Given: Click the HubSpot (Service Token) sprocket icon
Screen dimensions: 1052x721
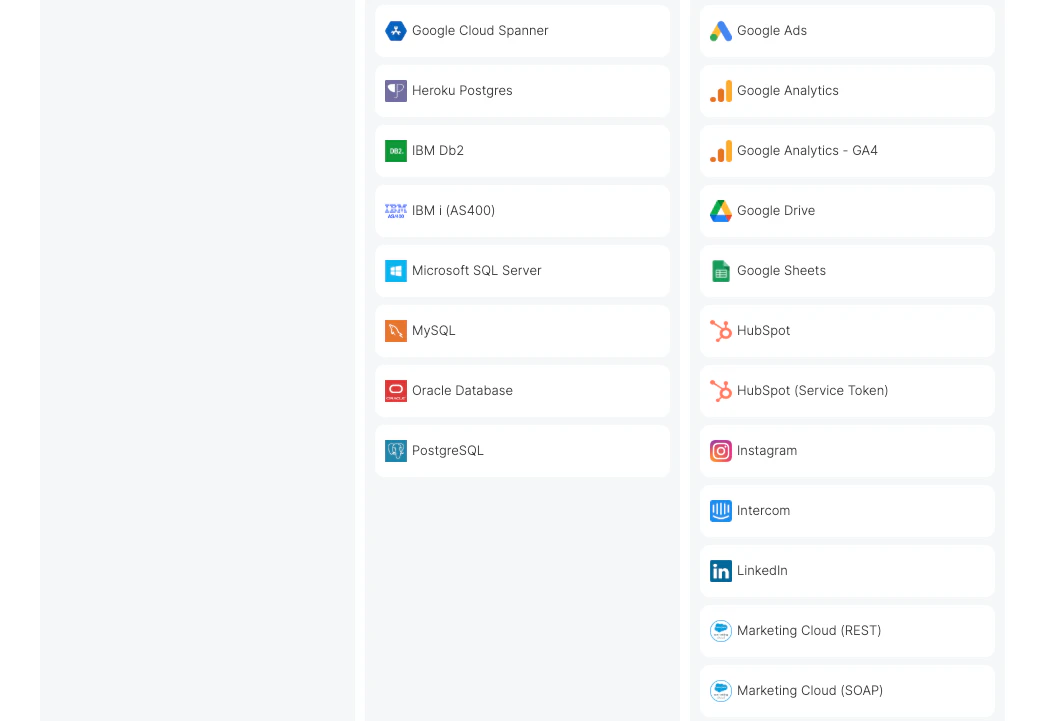Looking at the screenshot, I should click(721, 391).
